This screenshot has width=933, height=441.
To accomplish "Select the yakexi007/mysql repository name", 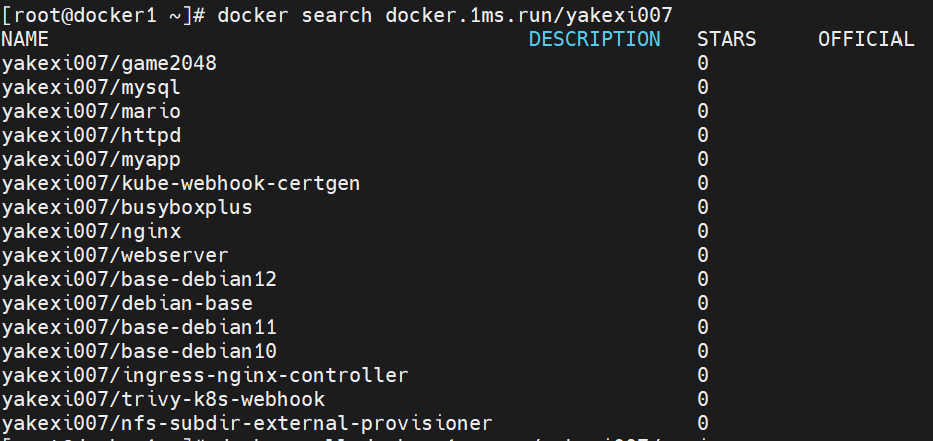I will point(91,87).
